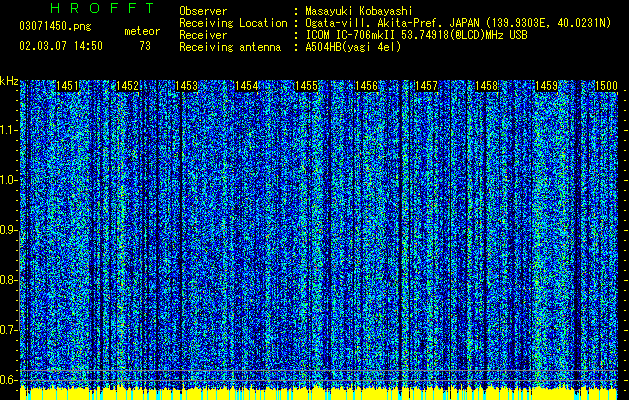Click the Receiver label
629x400 pixels.
point(203,35)
